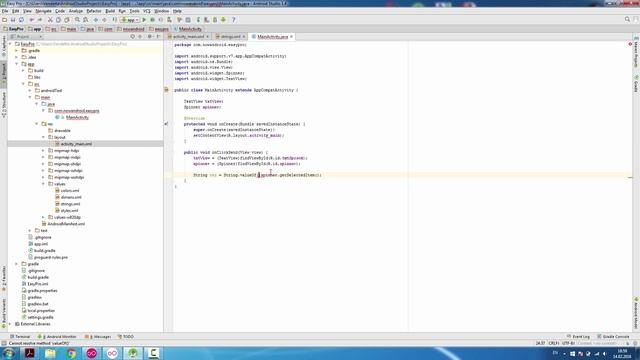Collapse the layout folder
Screen dimensions: 640x360
tap(43, 137)
